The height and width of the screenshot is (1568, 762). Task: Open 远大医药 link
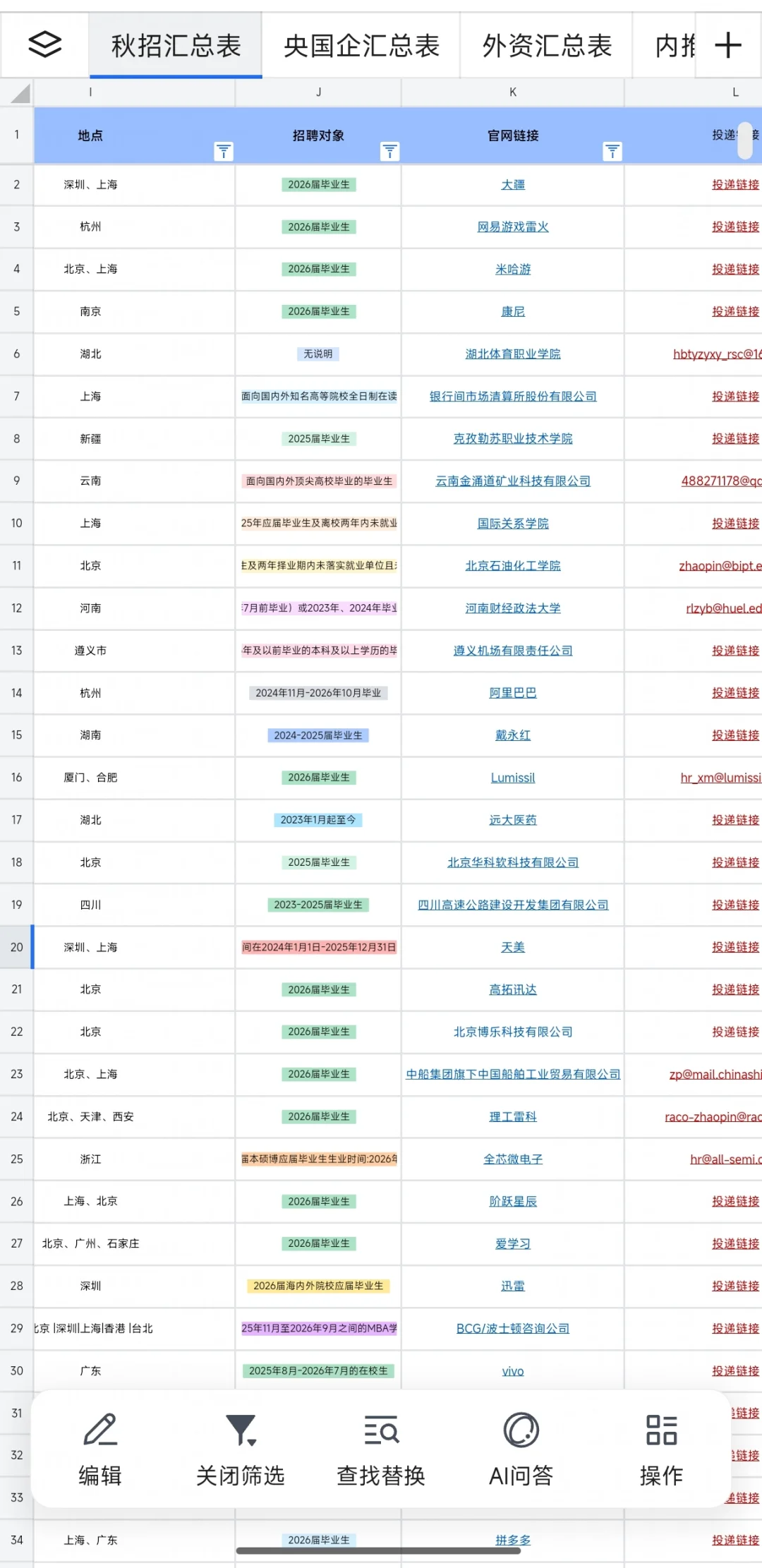(x=513, y=820)
